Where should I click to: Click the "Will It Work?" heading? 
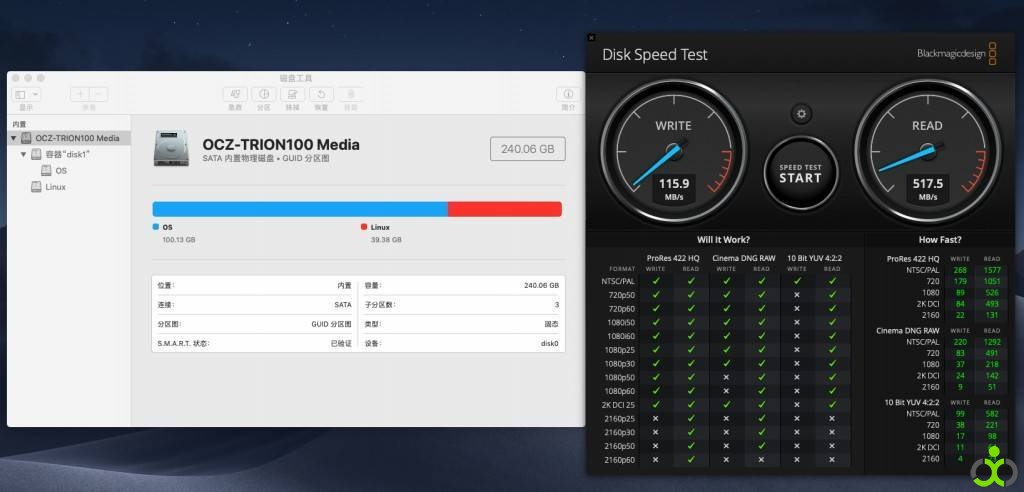coord(723,240)
